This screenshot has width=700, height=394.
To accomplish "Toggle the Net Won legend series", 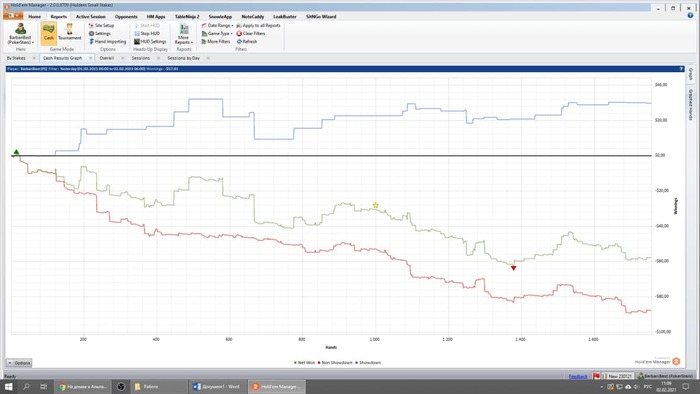I will pyautogui.click(x=304, y=363).
